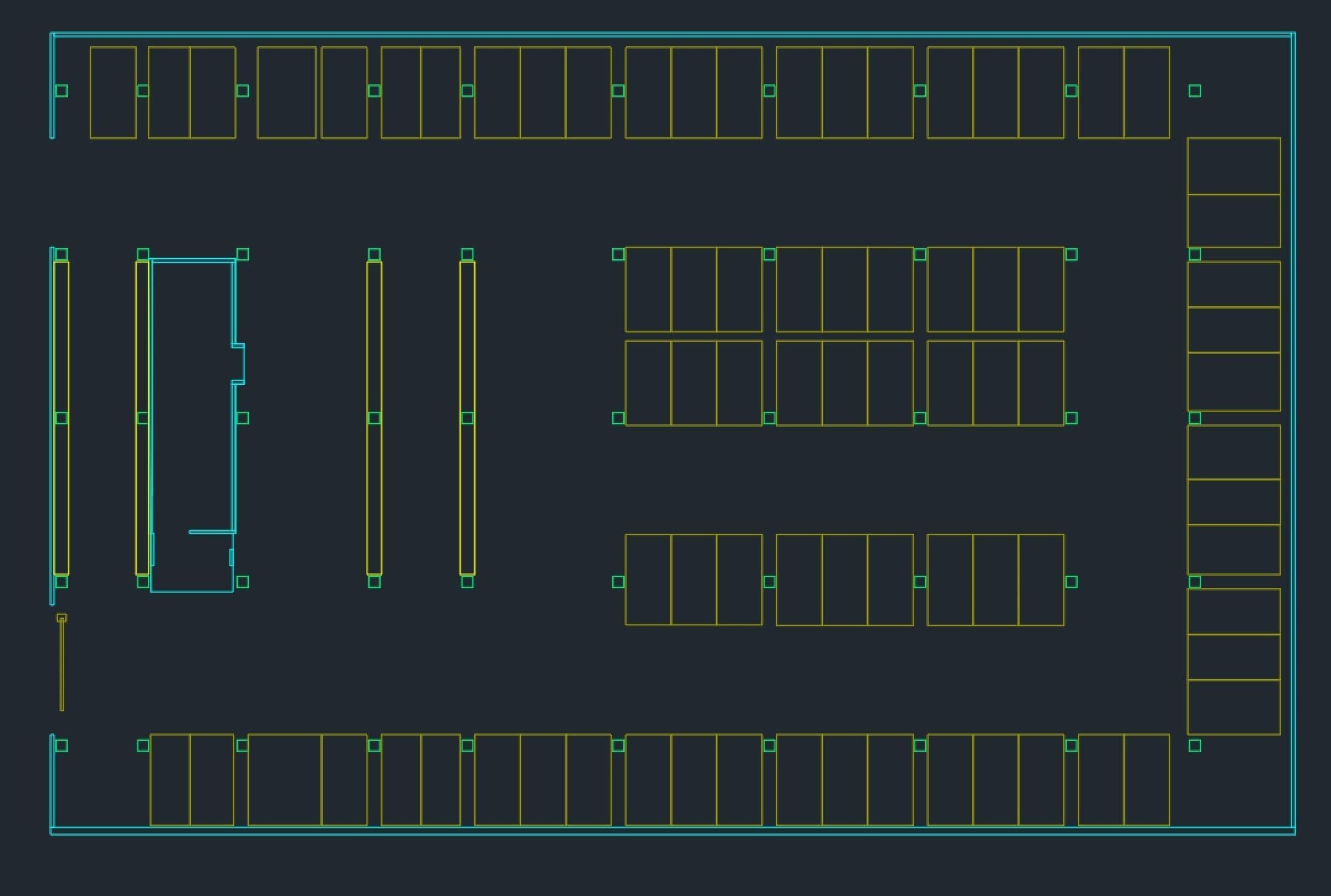Select the extra-wide parking stall in the top row
Screen dimensions: 1331x896
point(286,92)
